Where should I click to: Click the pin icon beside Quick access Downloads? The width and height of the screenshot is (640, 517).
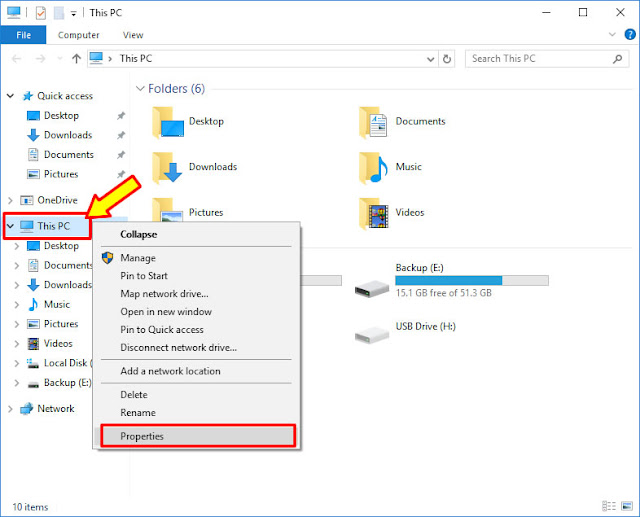pyautogui.click(x=121, y=135)
